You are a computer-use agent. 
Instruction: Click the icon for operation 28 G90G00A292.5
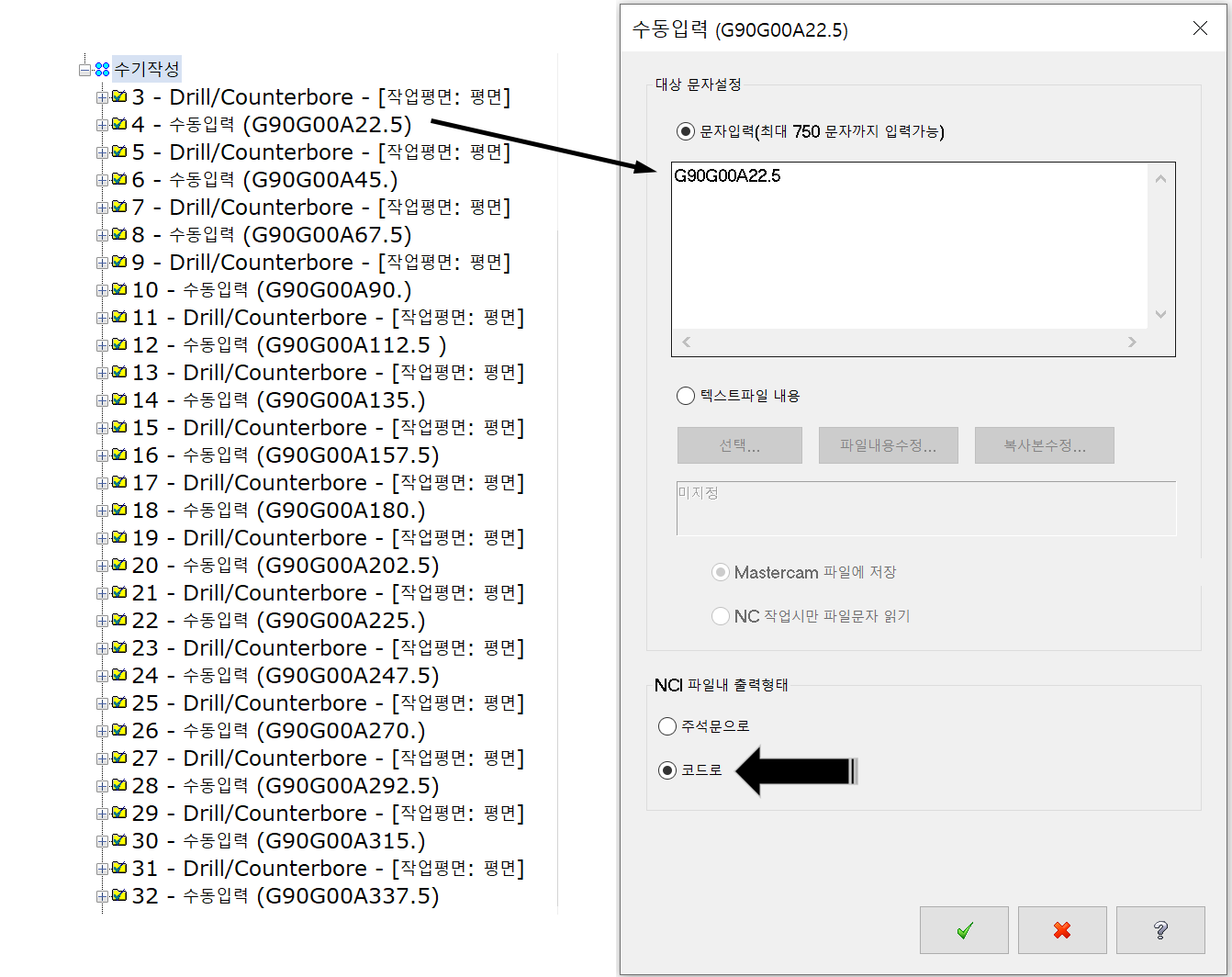(119, 785)
